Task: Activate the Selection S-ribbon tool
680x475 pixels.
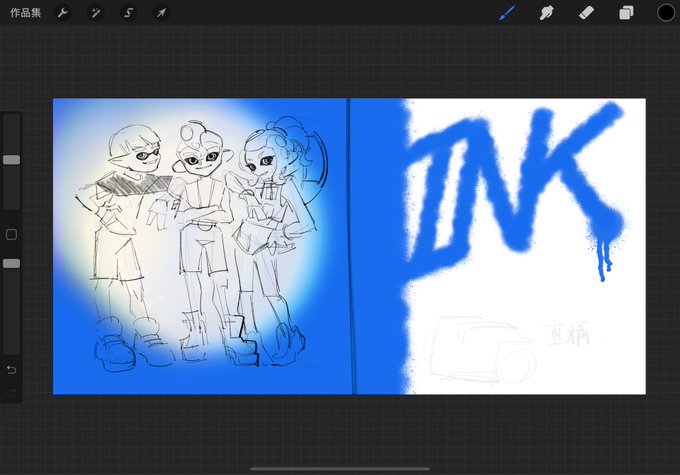Action: [128, 13]
